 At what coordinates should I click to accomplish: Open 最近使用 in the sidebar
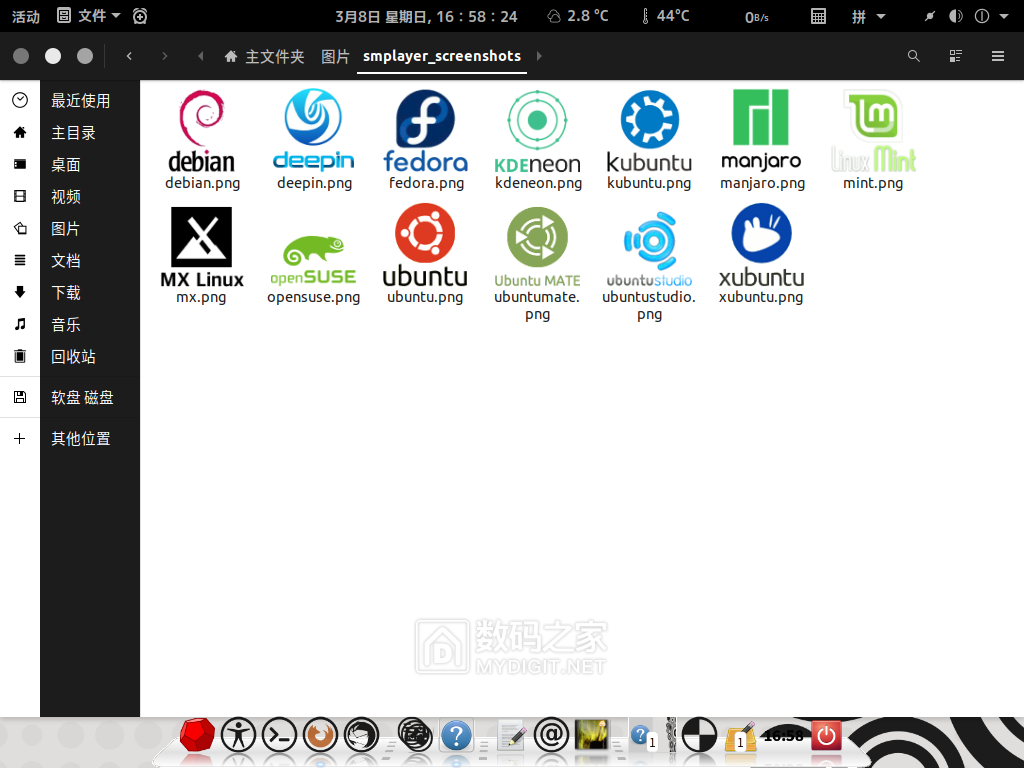(x=80, y=101)
